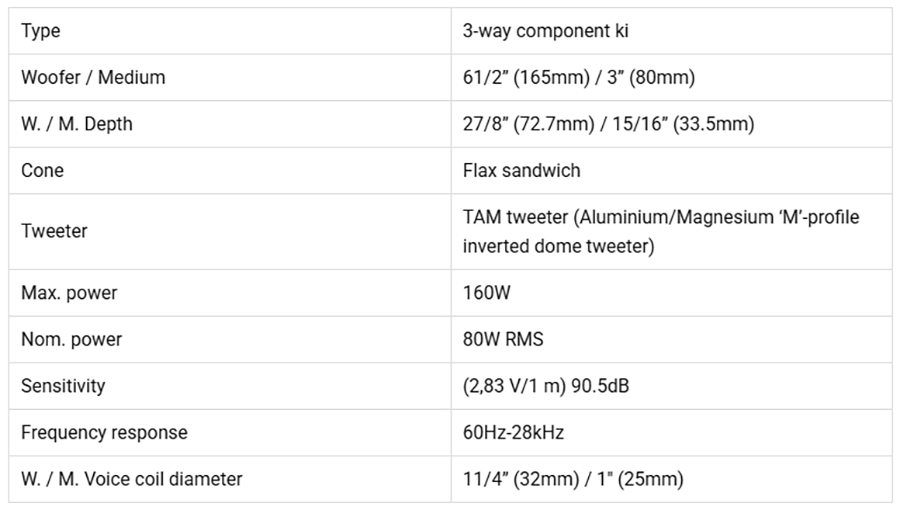Select the "60Hz-28kHz" value cell
Image resolution: width=900 pixels, height=510 pixels.
pyautogui.click(x=513, y=433)
